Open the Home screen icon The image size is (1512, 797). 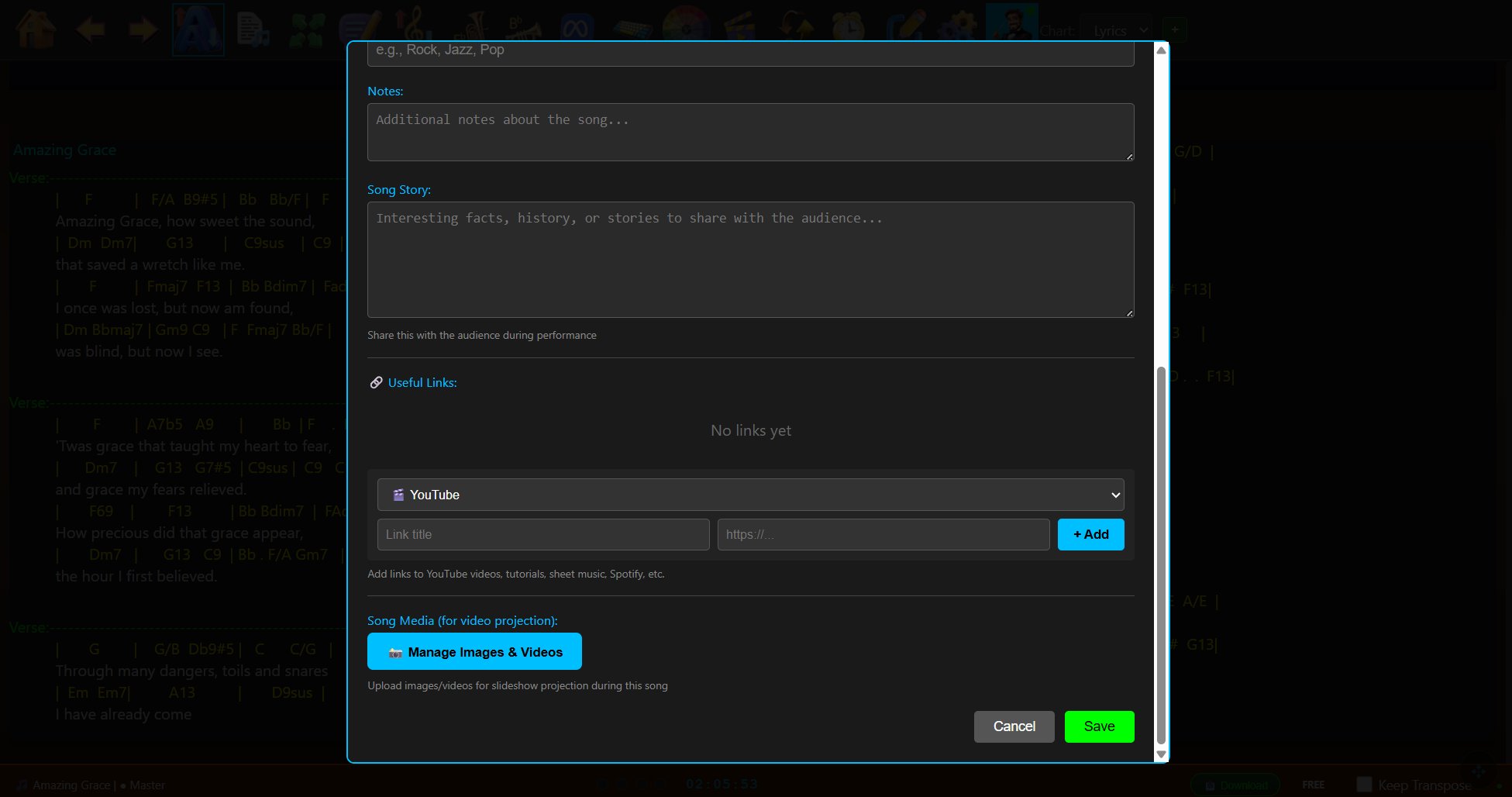[x=35, y=29]
